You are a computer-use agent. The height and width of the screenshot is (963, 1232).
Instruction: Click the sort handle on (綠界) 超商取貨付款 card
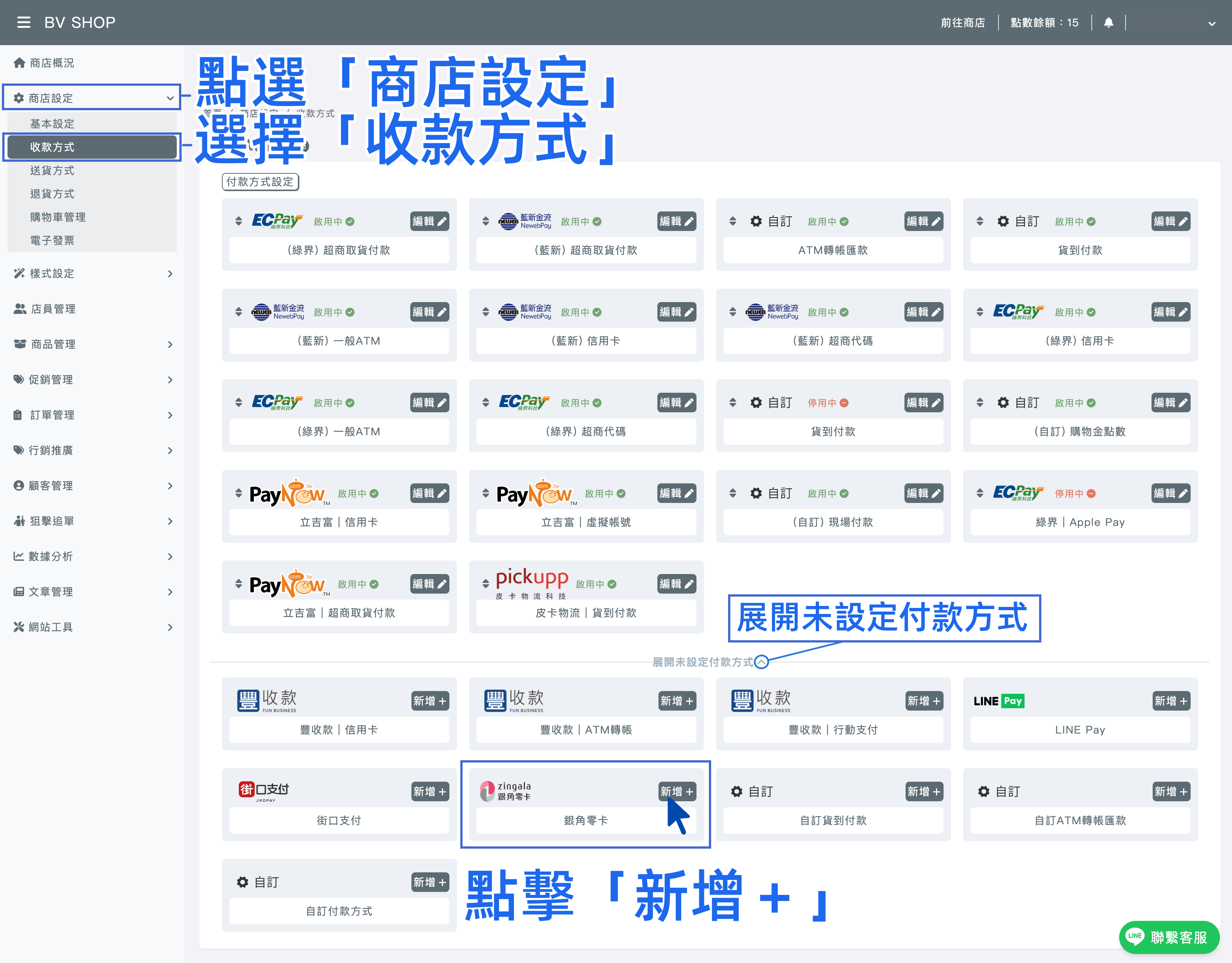(x=238, y=221)
